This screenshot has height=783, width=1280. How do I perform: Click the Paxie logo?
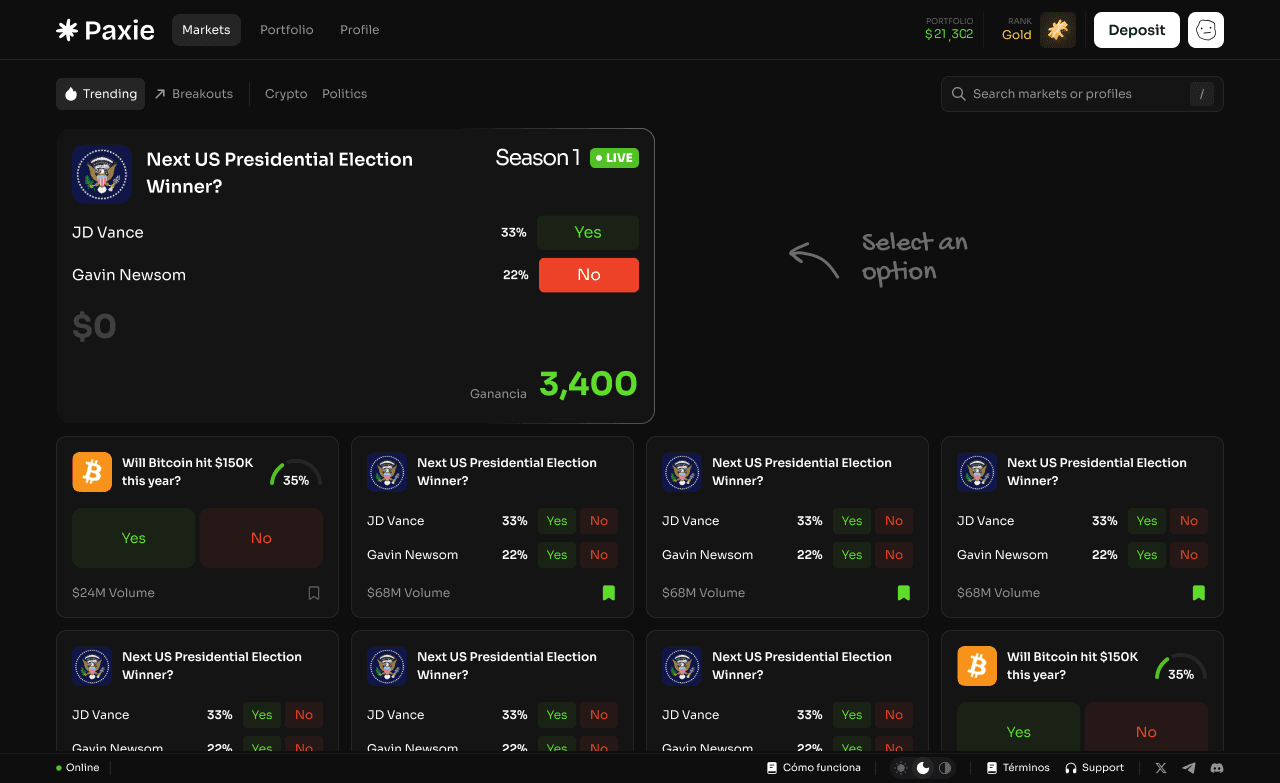click(105, 30)
